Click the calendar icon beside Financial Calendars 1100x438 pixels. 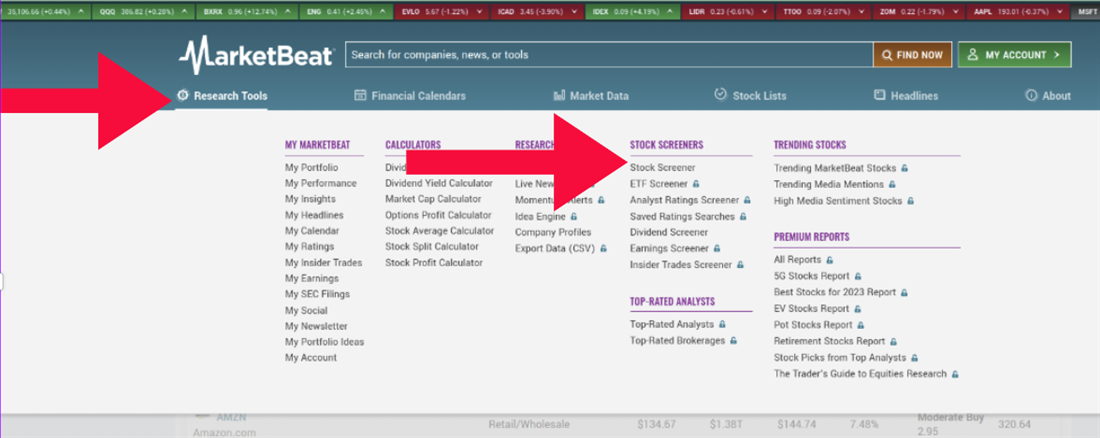[360, 96]
